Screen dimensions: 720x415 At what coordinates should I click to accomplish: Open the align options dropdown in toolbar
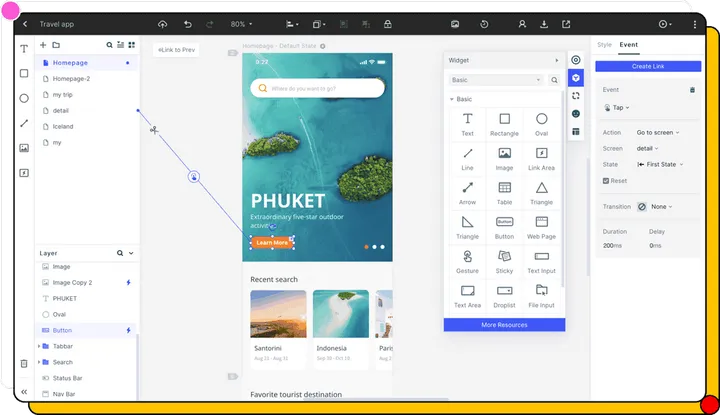click(292, 24)
